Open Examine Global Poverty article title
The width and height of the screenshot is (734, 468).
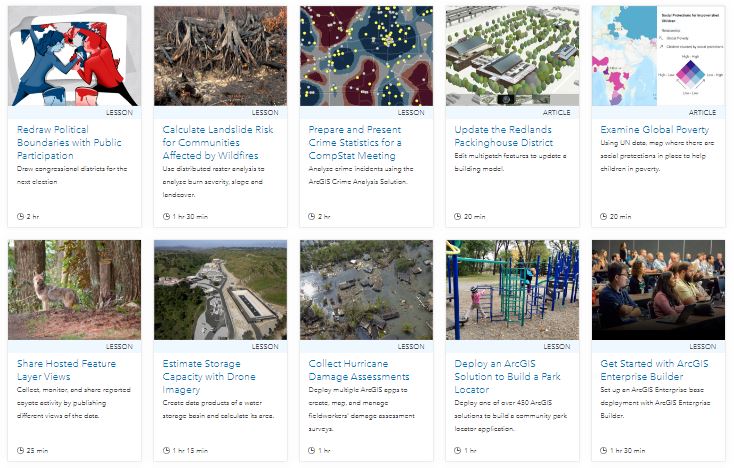pos(654,130)
